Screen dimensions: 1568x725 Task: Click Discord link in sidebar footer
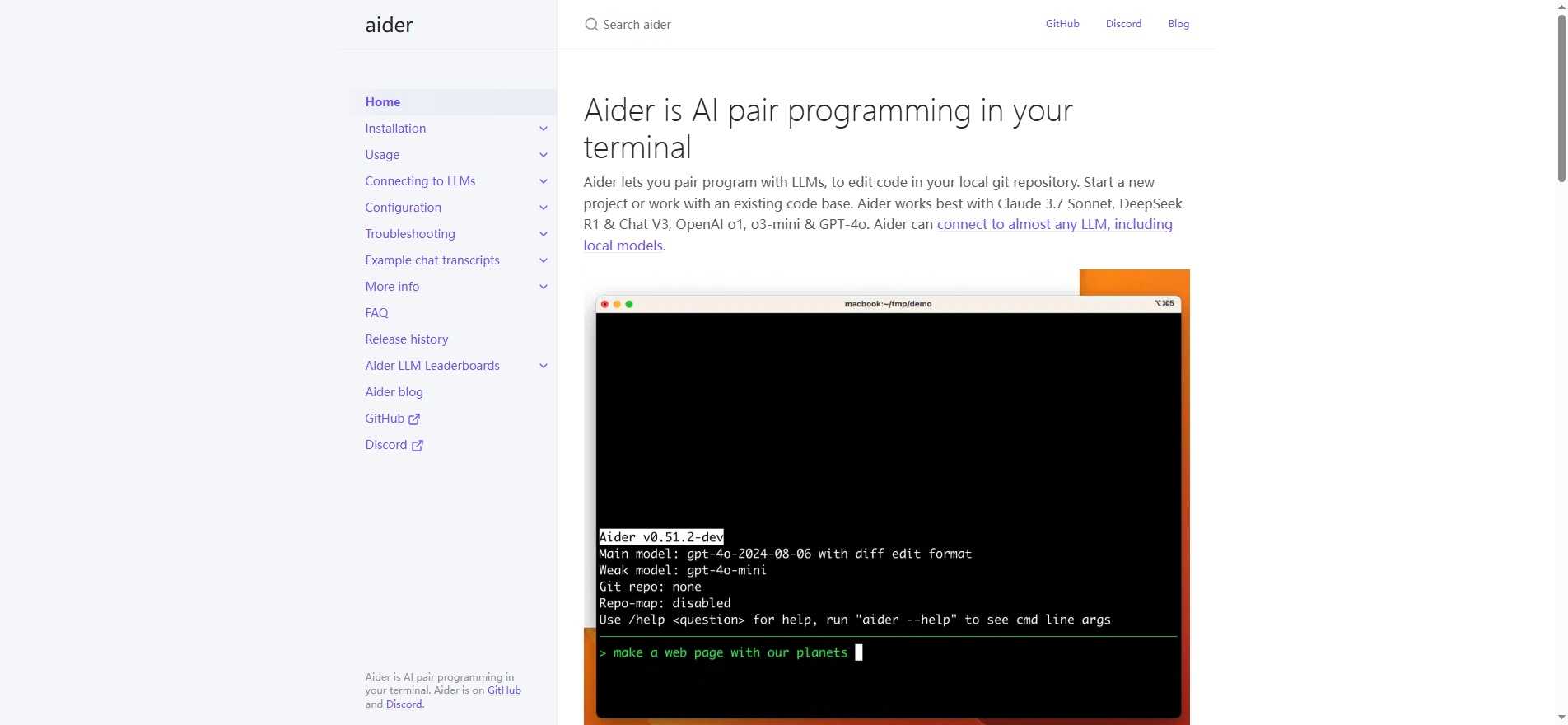[404, 704]
